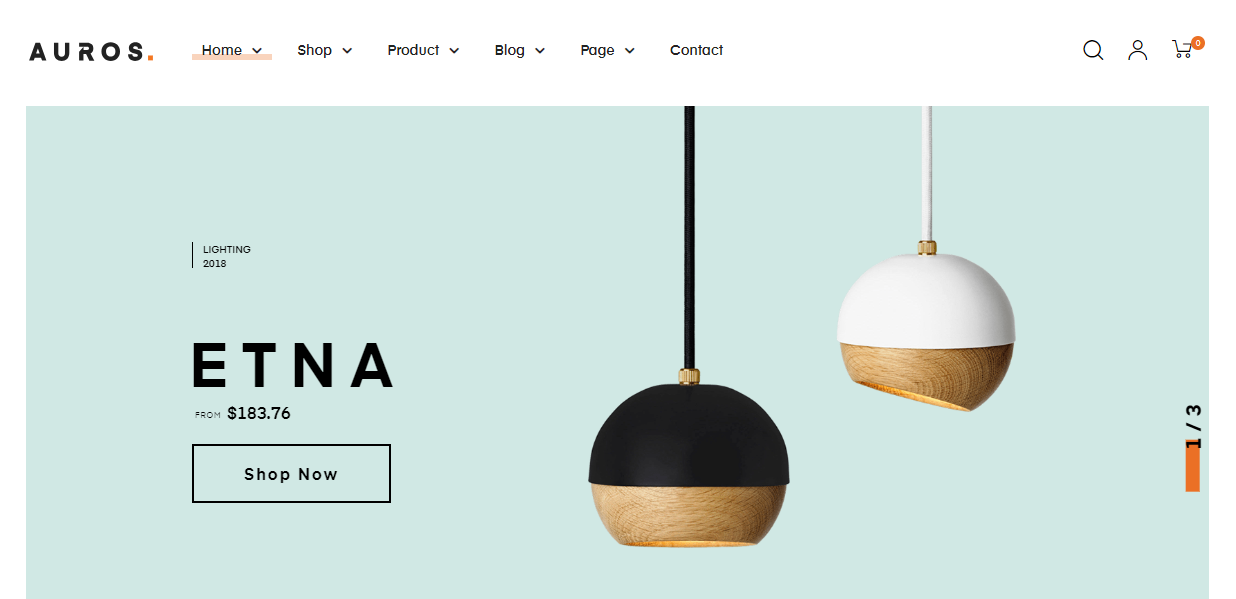Open the shopping cart icon
Image resolution: width=1236 pixels, height=599 pixels.
pyautogui.click(x=1182, y=50)
